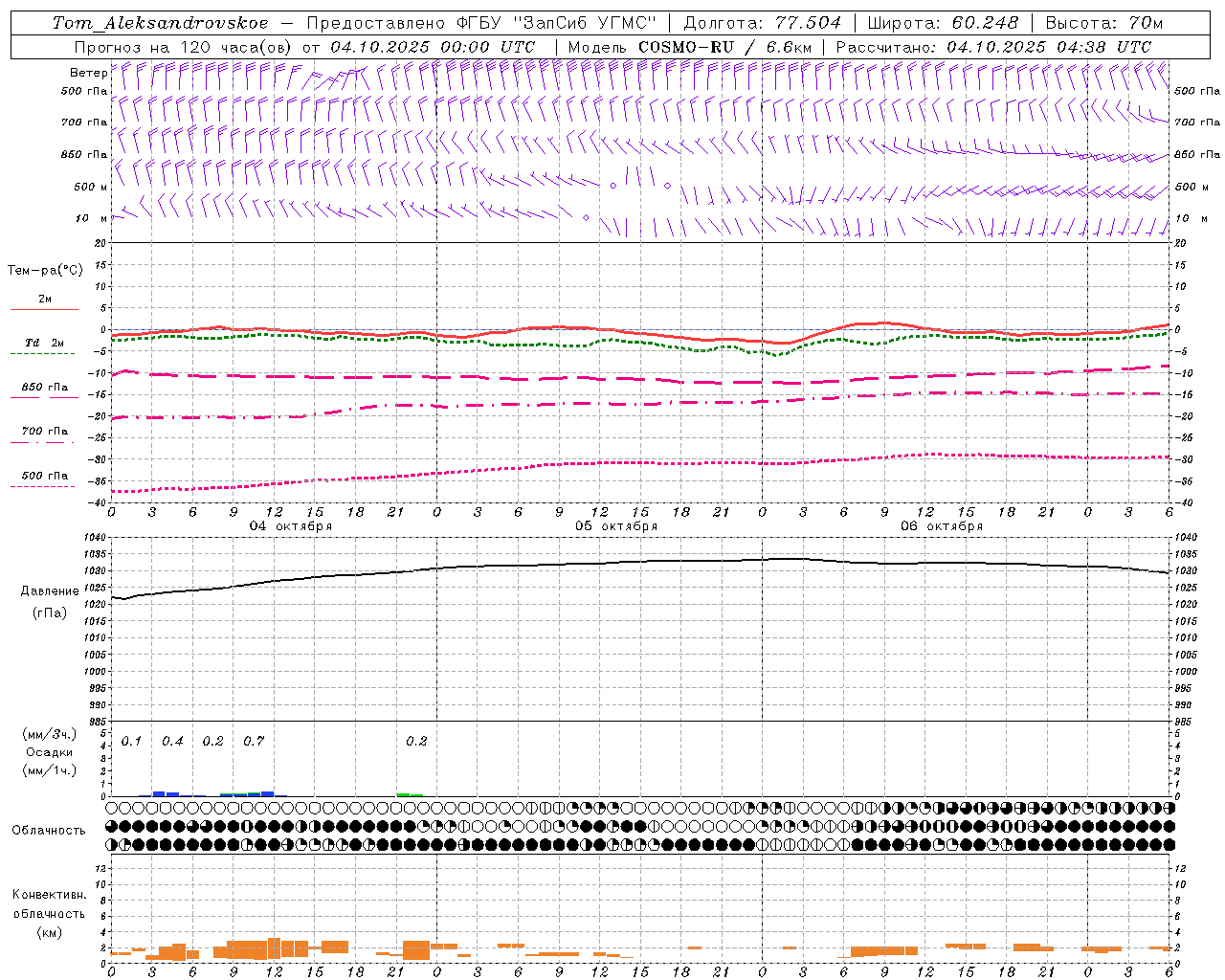Click the Модель COSMO-RU / 6.6км label
The image size is (1225, 980).
690,47
